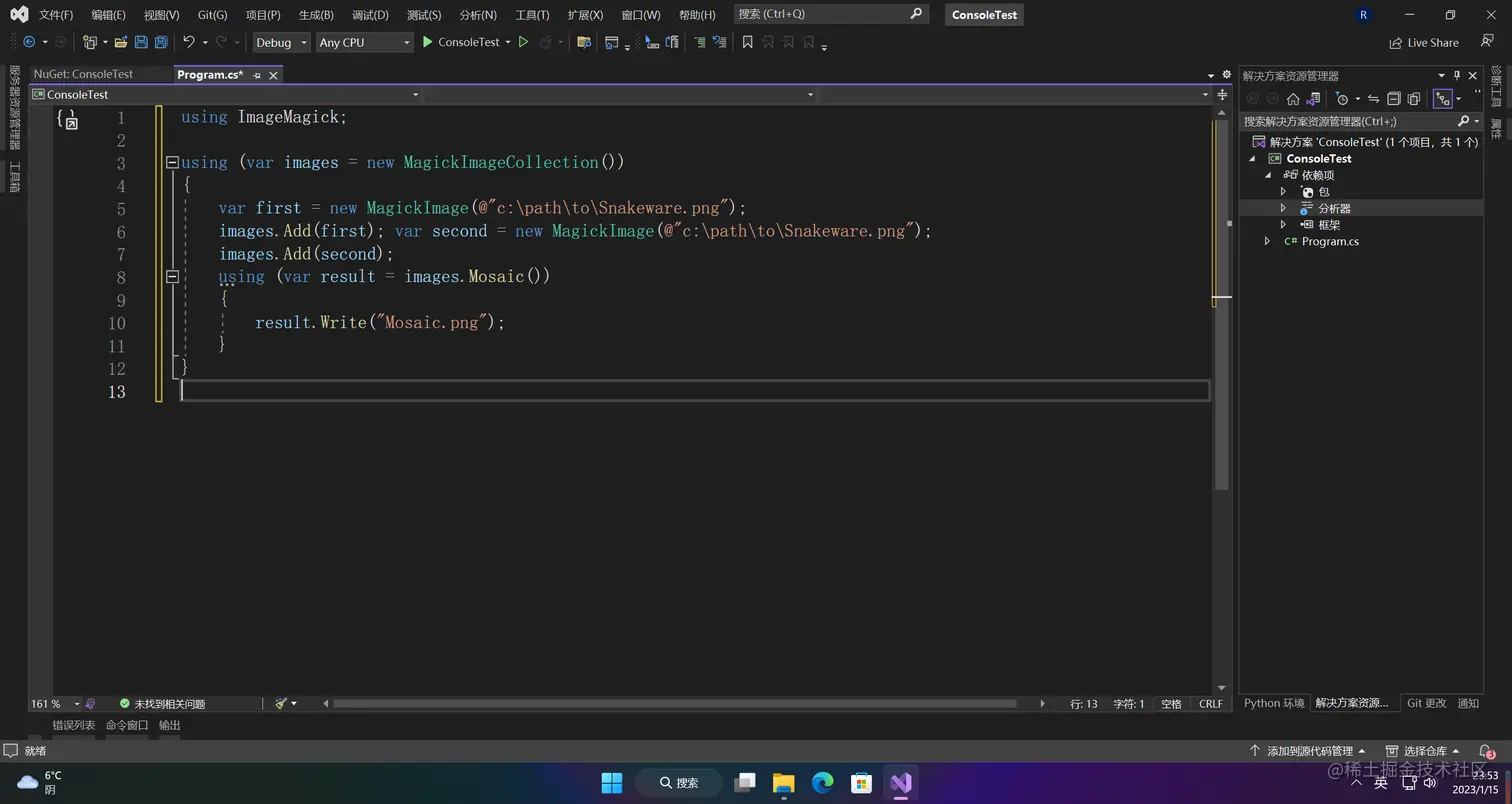Open the ConsoleTest navigation combo box in editor

225,94
